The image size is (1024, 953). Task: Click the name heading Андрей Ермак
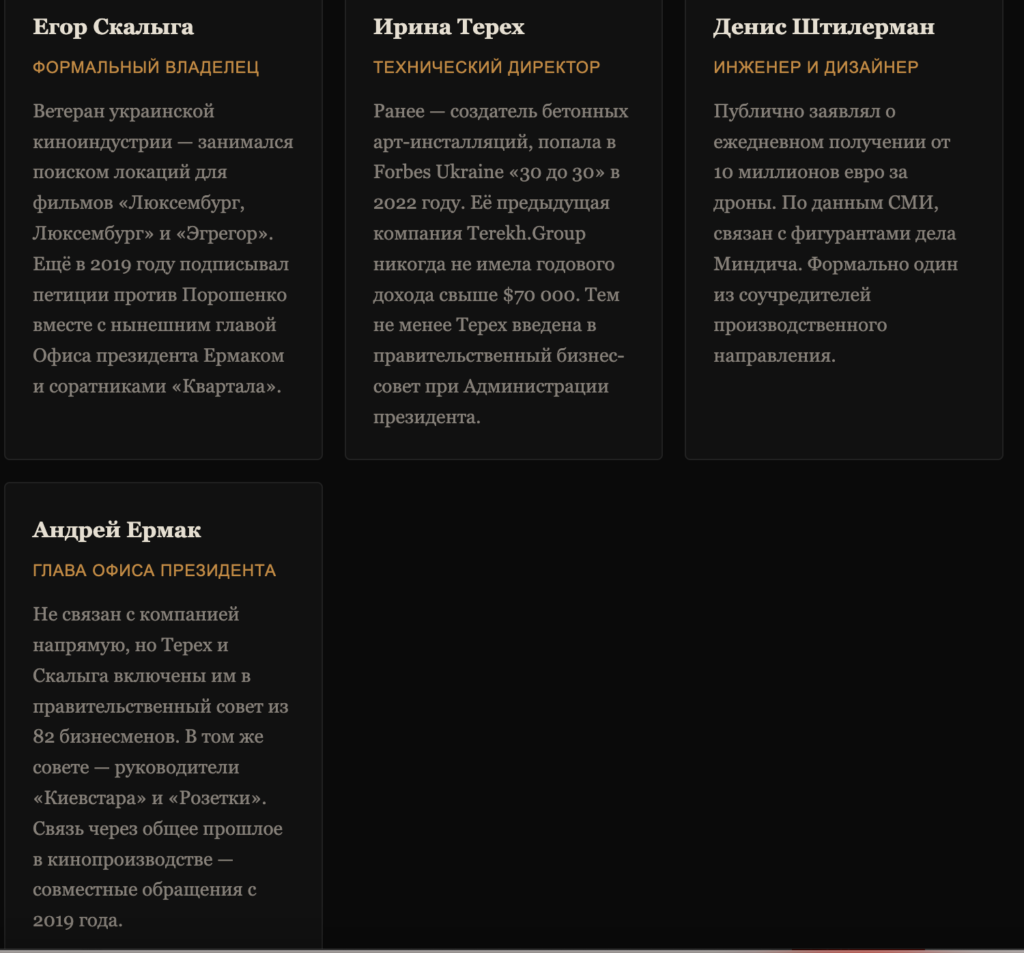117,530
